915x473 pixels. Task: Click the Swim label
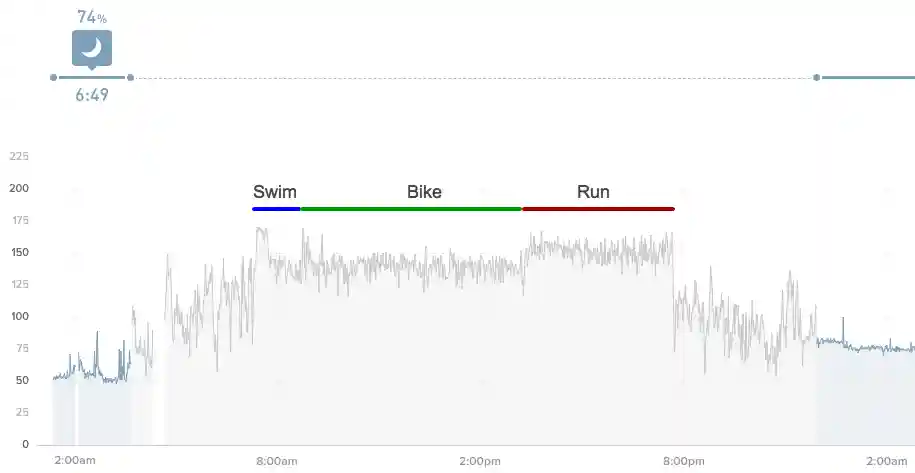tap(274, 192)
